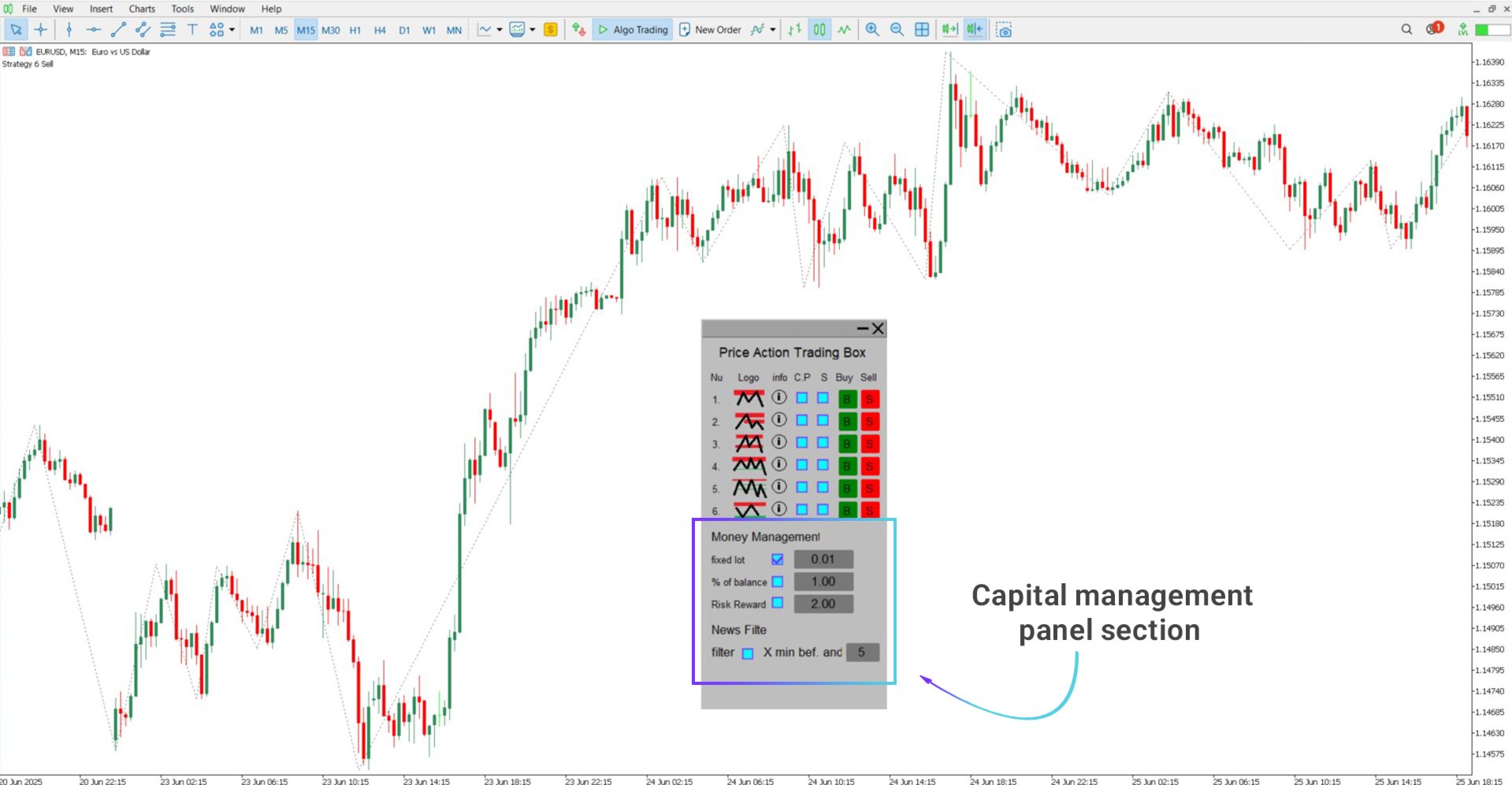Click red Sell button for strategy 1

870,399
